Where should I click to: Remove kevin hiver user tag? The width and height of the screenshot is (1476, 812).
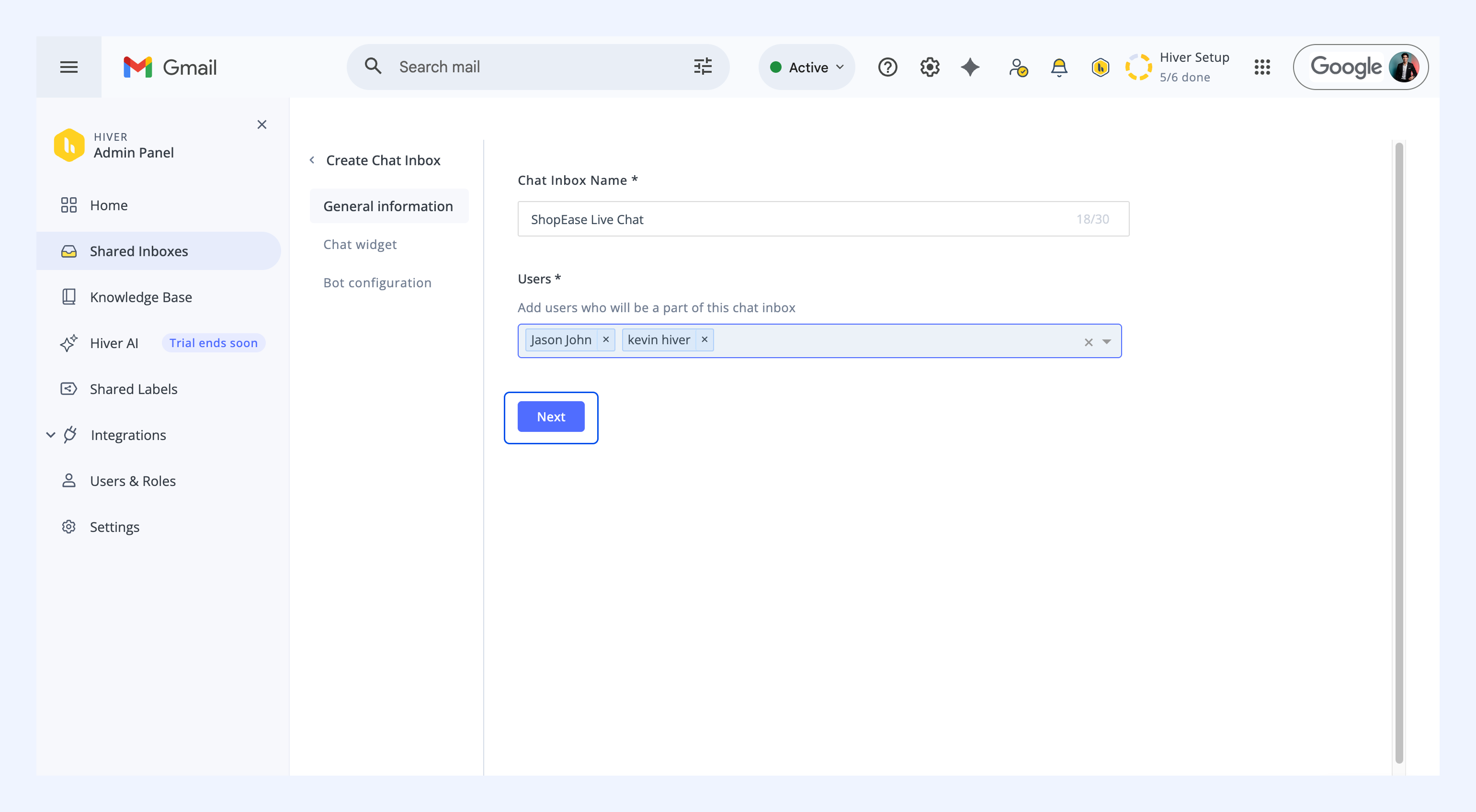coord(704,339)
